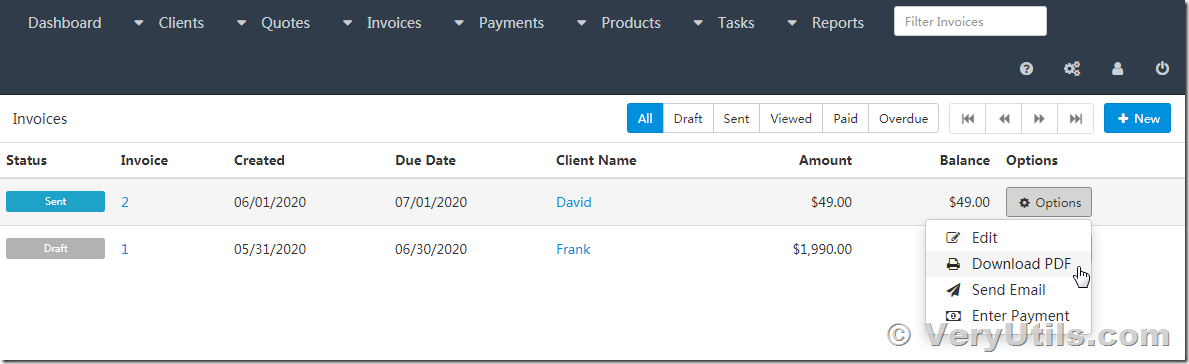This screenshot has width=1189, height=364.
Task: Click the Client Name column header
Action: click(x=596, y=160)
